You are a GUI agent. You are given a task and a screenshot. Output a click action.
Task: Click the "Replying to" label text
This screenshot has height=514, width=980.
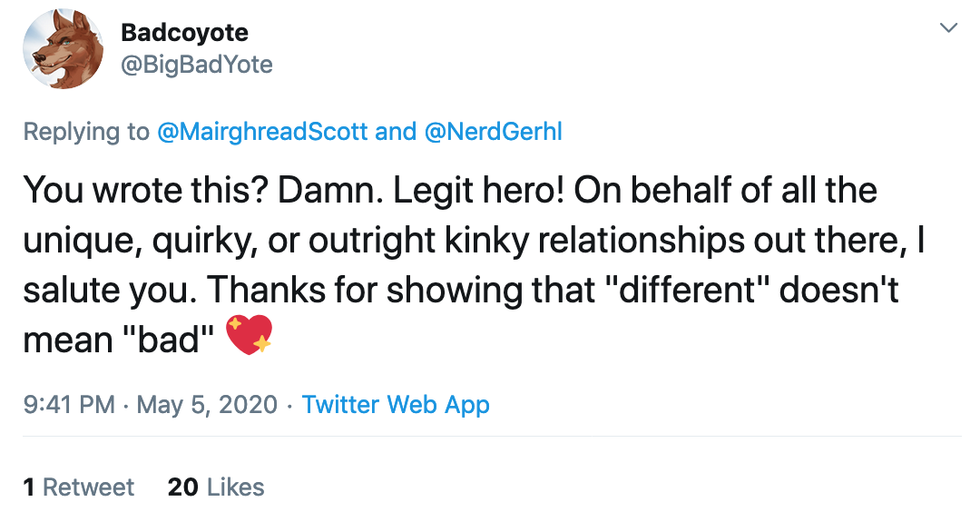click(x=86, y=132)
